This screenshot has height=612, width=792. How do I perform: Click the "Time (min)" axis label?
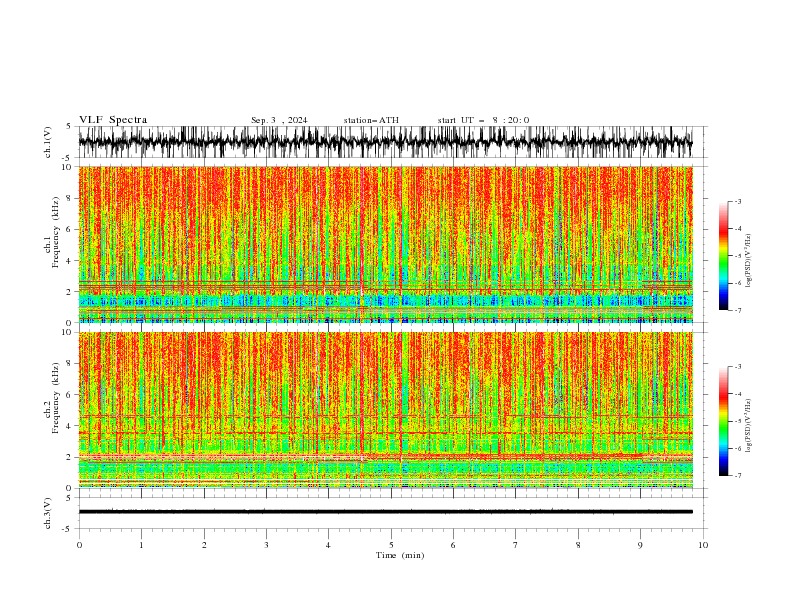(x=400, y=555)
